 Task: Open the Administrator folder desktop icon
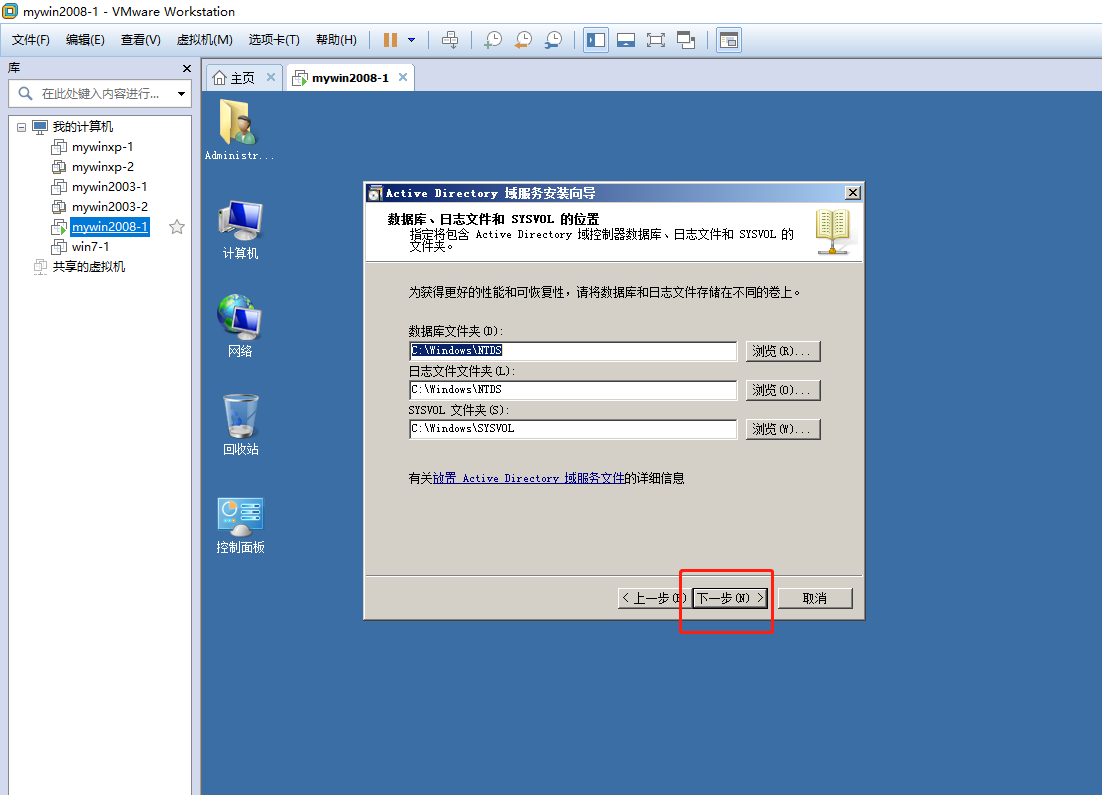[x=240, y=129]
